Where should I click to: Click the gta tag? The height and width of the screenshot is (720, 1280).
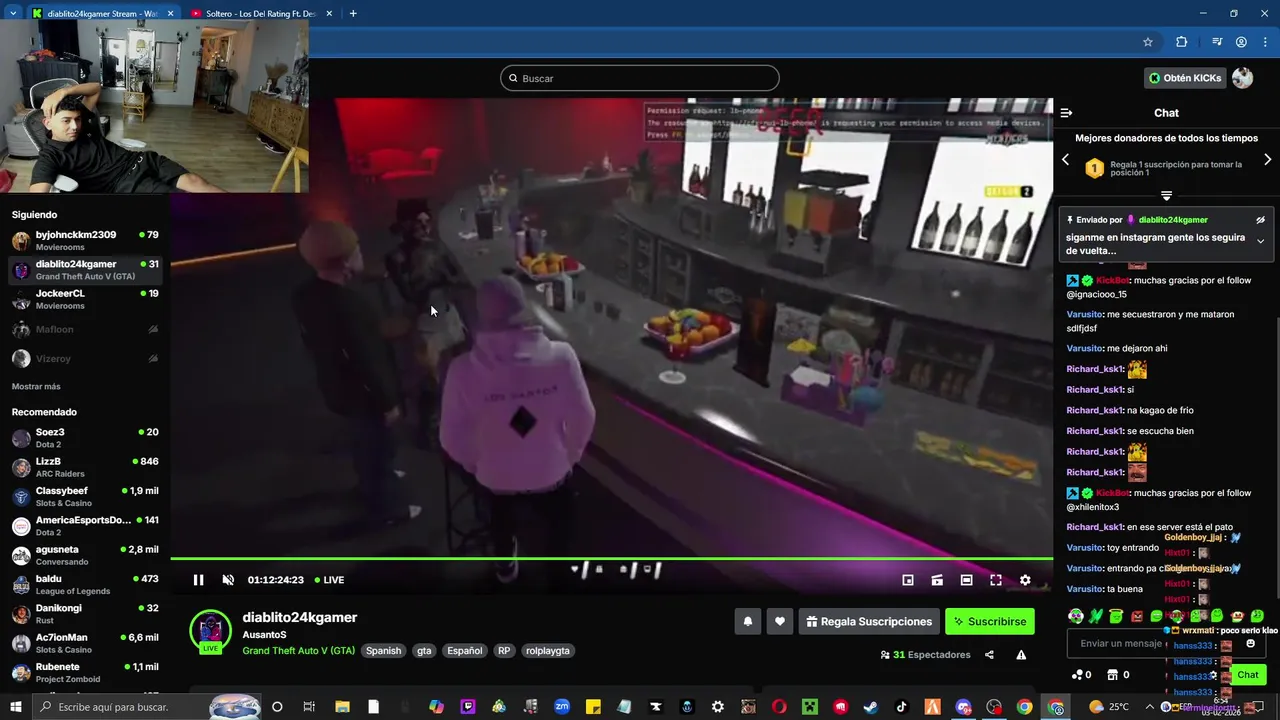[424, 651]
